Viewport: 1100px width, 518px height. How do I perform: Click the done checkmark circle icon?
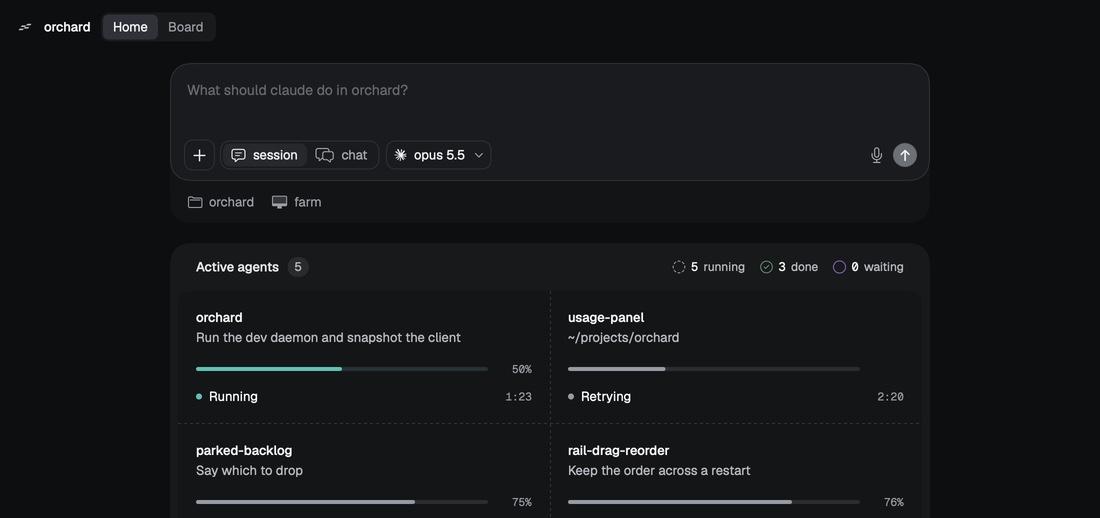click(x=766, y=267)
